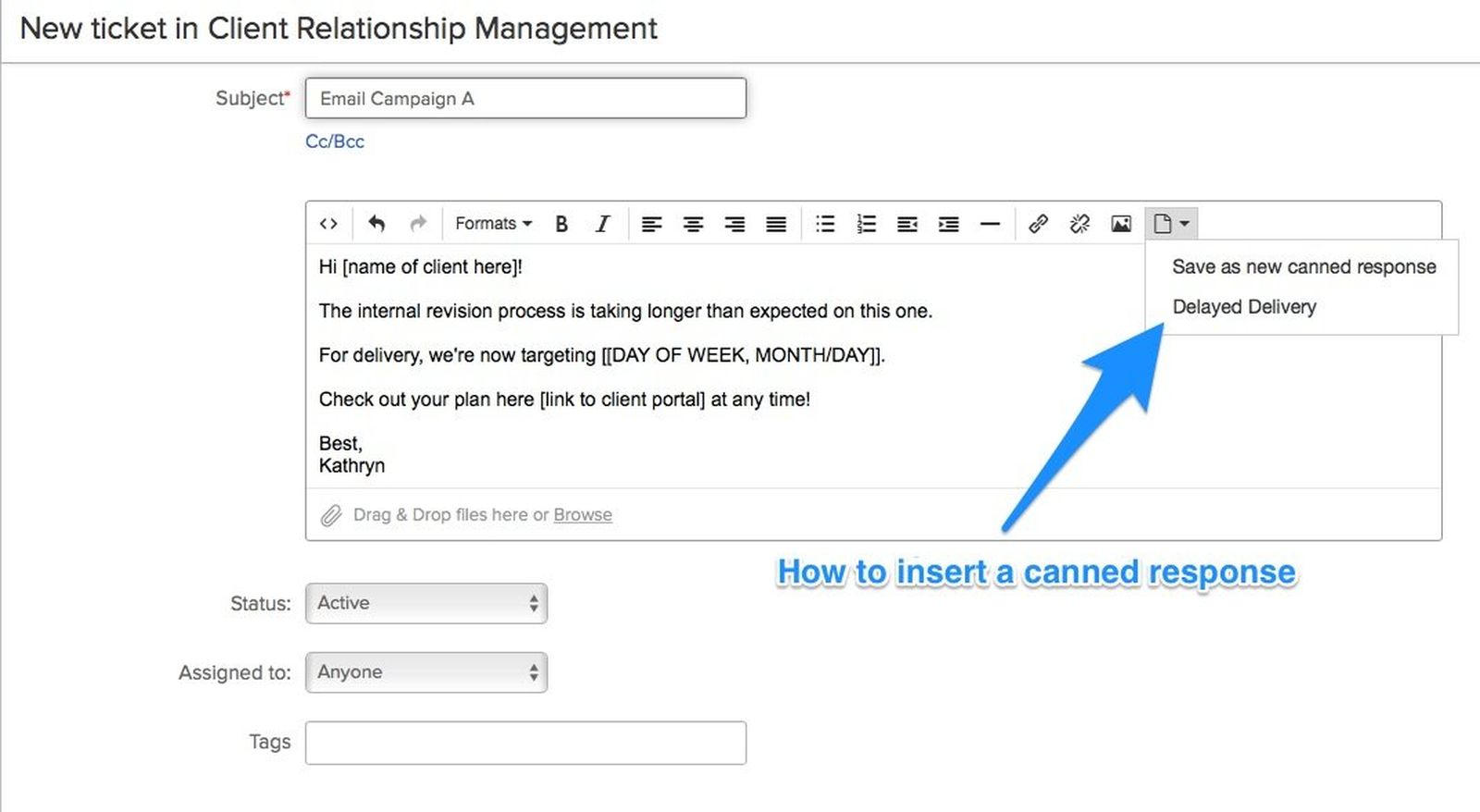Align text to the right
Viewport: 1480px width, 812px height.
pyautogui.click(x=734, y=224)
